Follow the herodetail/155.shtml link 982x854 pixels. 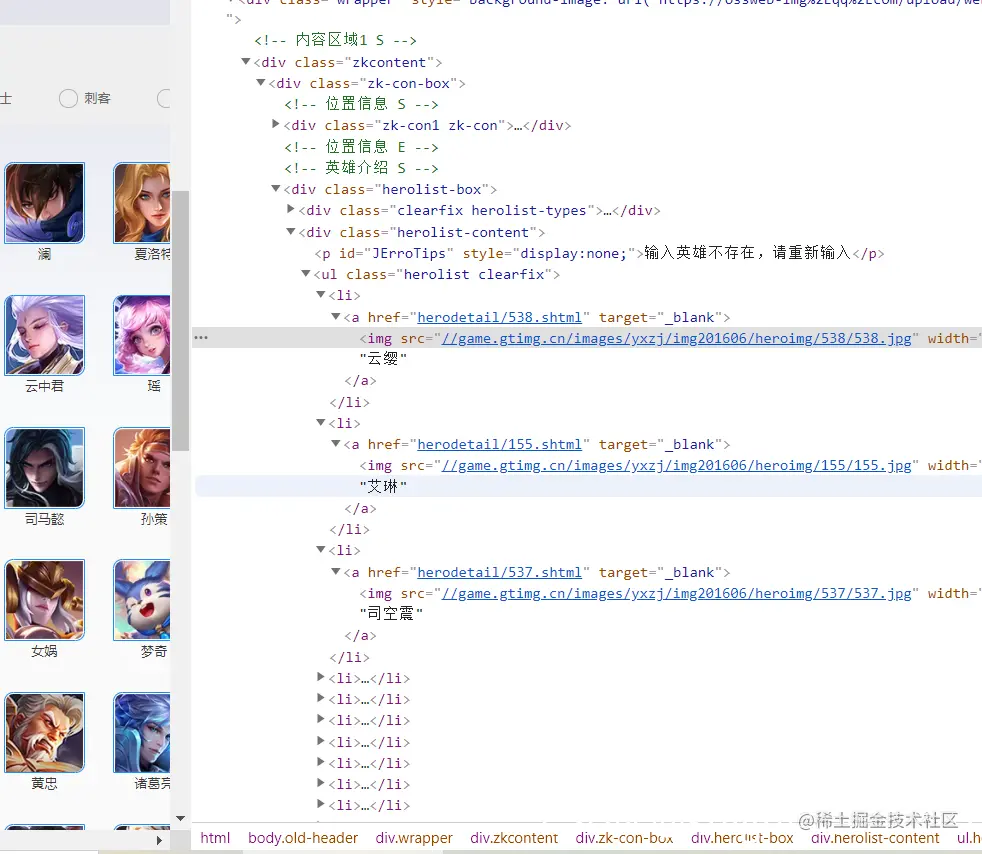click(x=499, y=445)
